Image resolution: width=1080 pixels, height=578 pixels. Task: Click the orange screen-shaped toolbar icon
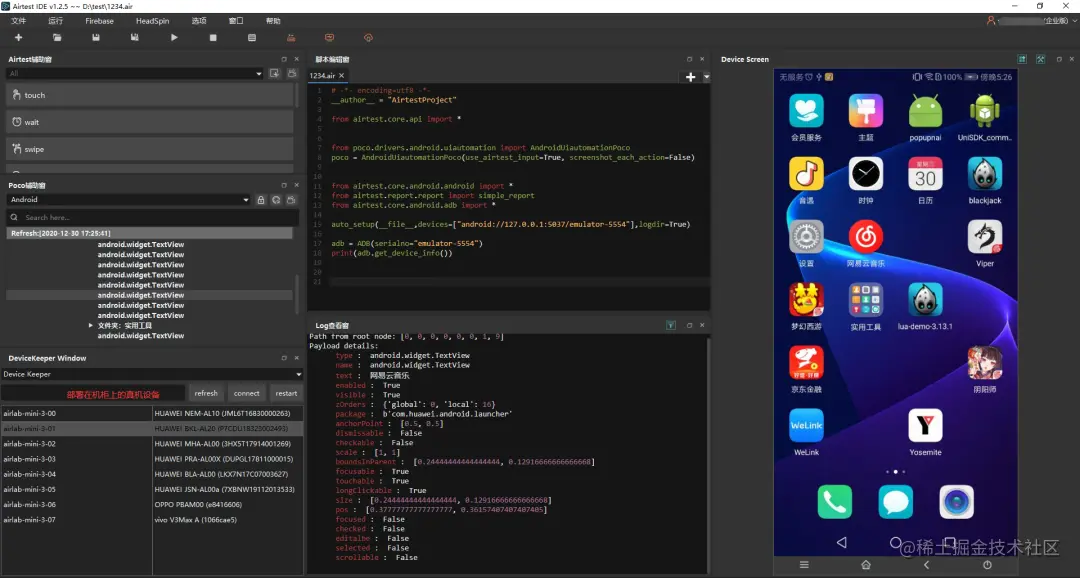coord(329,38)
